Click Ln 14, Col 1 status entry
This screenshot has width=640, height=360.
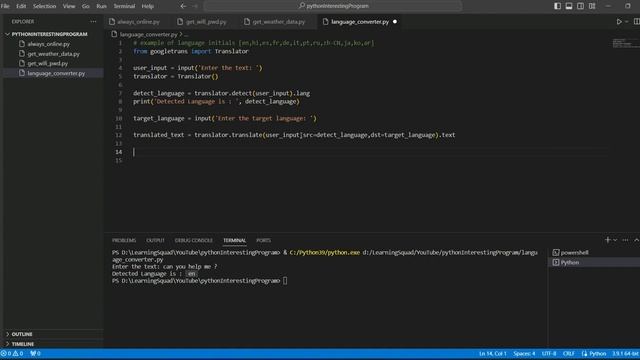(493, 354)
